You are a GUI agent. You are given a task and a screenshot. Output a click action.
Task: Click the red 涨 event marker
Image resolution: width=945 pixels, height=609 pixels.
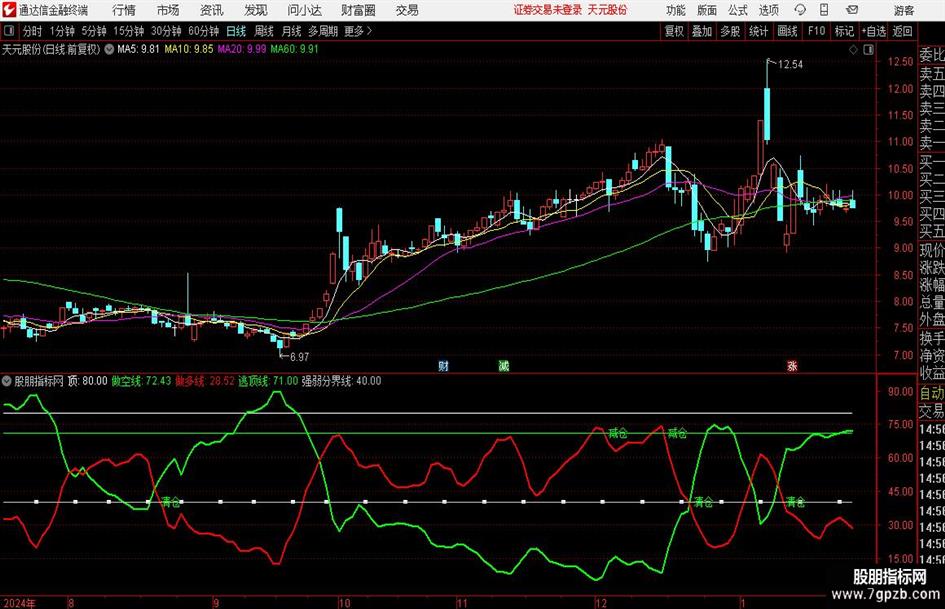[792, 366]
